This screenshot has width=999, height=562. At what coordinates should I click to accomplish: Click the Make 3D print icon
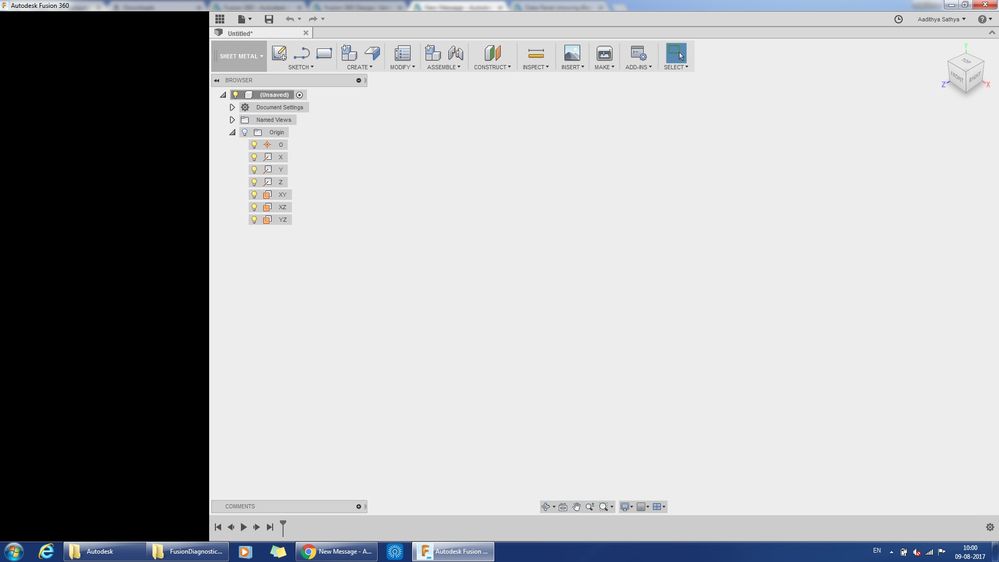[604, 53]
